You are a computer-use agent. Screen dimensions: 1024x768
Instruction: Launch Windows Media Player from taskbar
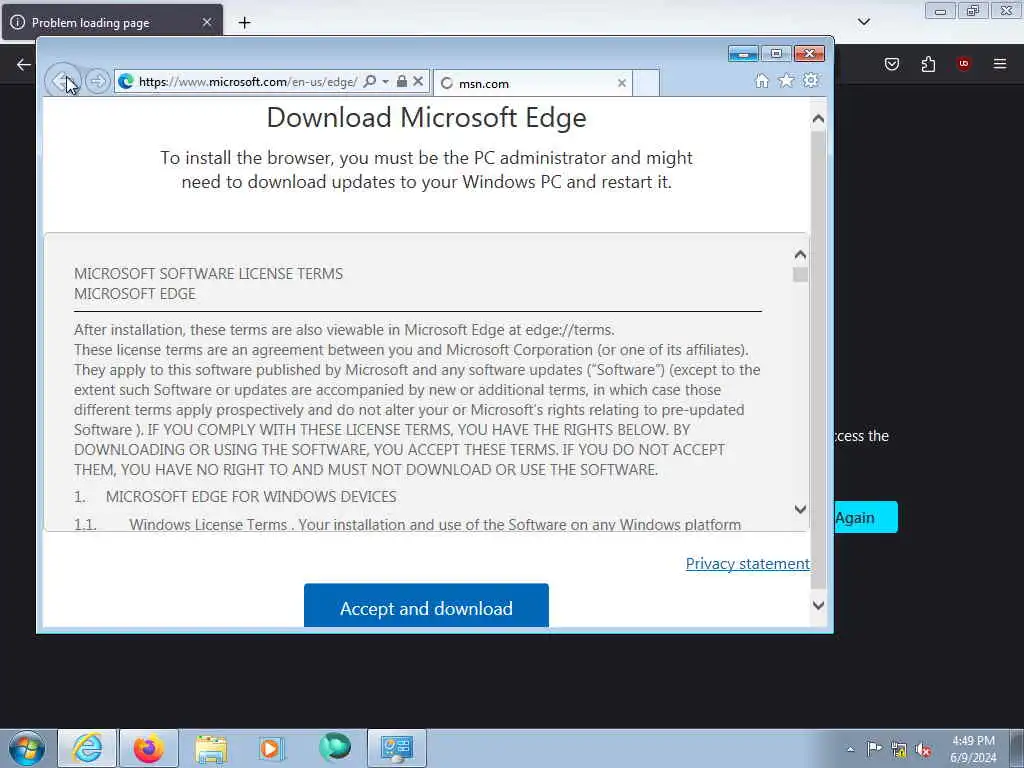point(271,748)
